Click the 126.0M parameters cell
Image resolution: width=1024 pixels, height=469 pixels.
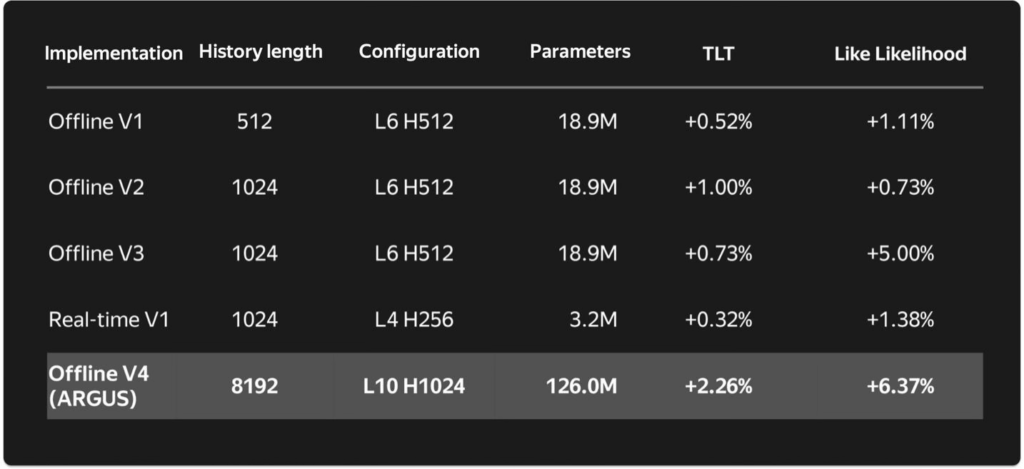pos(582,386)
